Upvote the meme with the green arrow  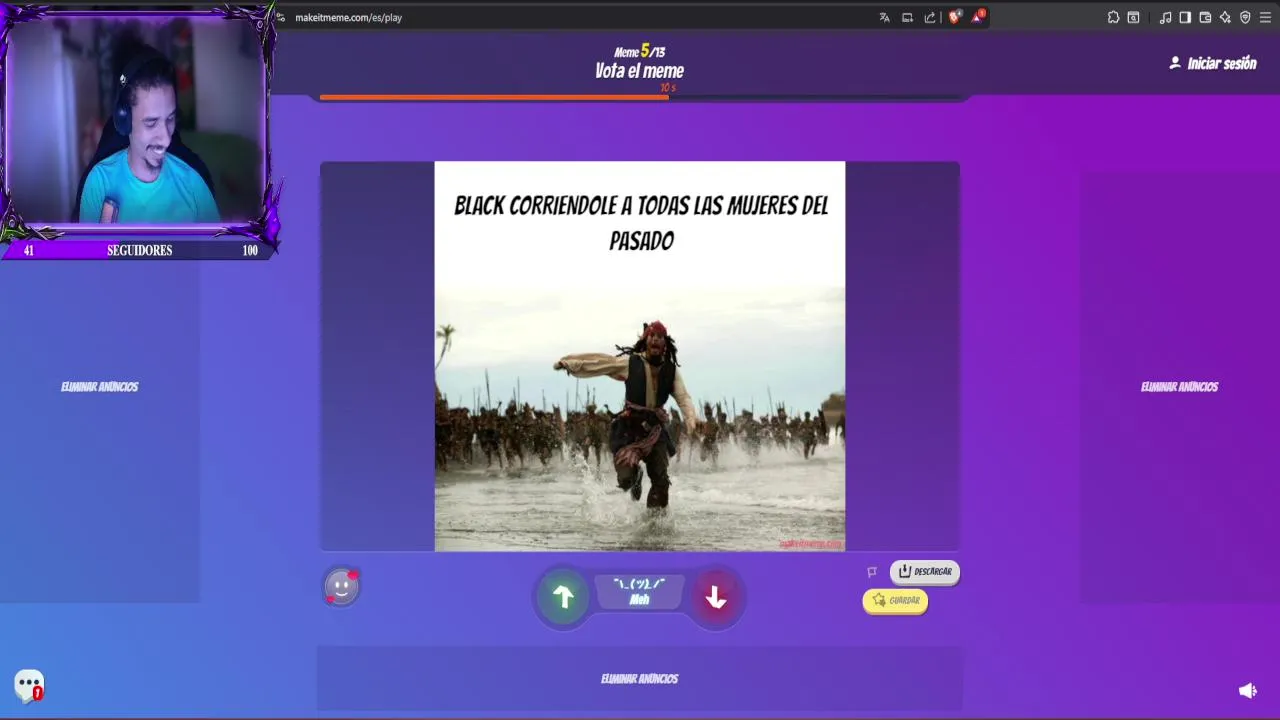(563, 597)
